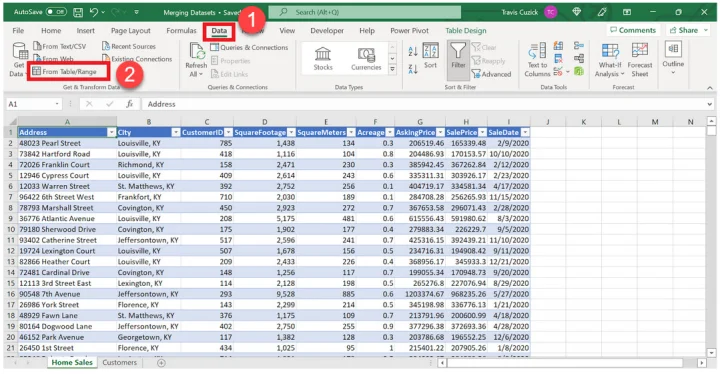The image size is (720, 374).
Task: Click the Save disk icon
Action: coord(78,12)
